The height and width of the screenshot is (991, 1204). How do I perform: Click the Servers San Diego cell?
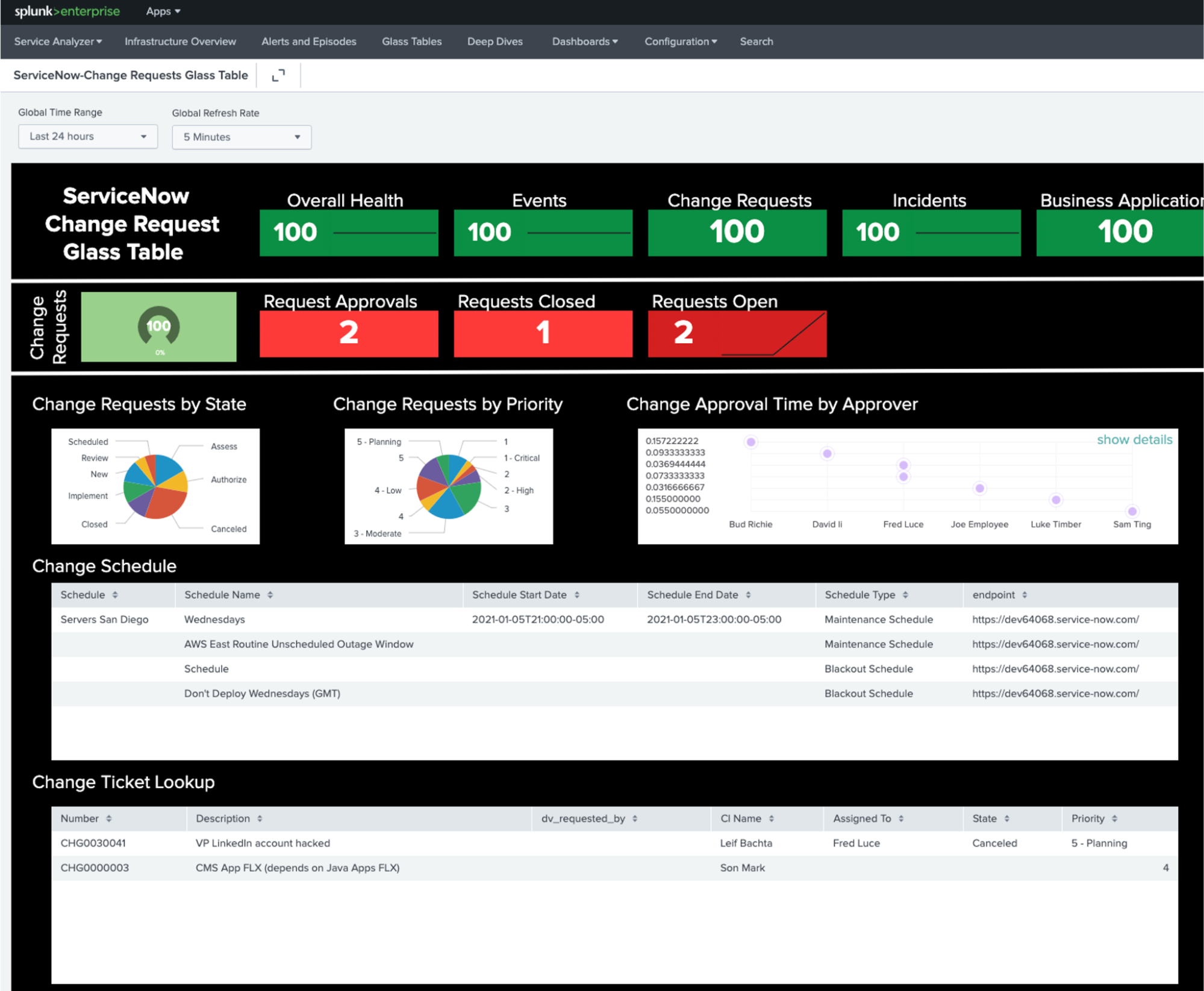[x=104, y=620]
